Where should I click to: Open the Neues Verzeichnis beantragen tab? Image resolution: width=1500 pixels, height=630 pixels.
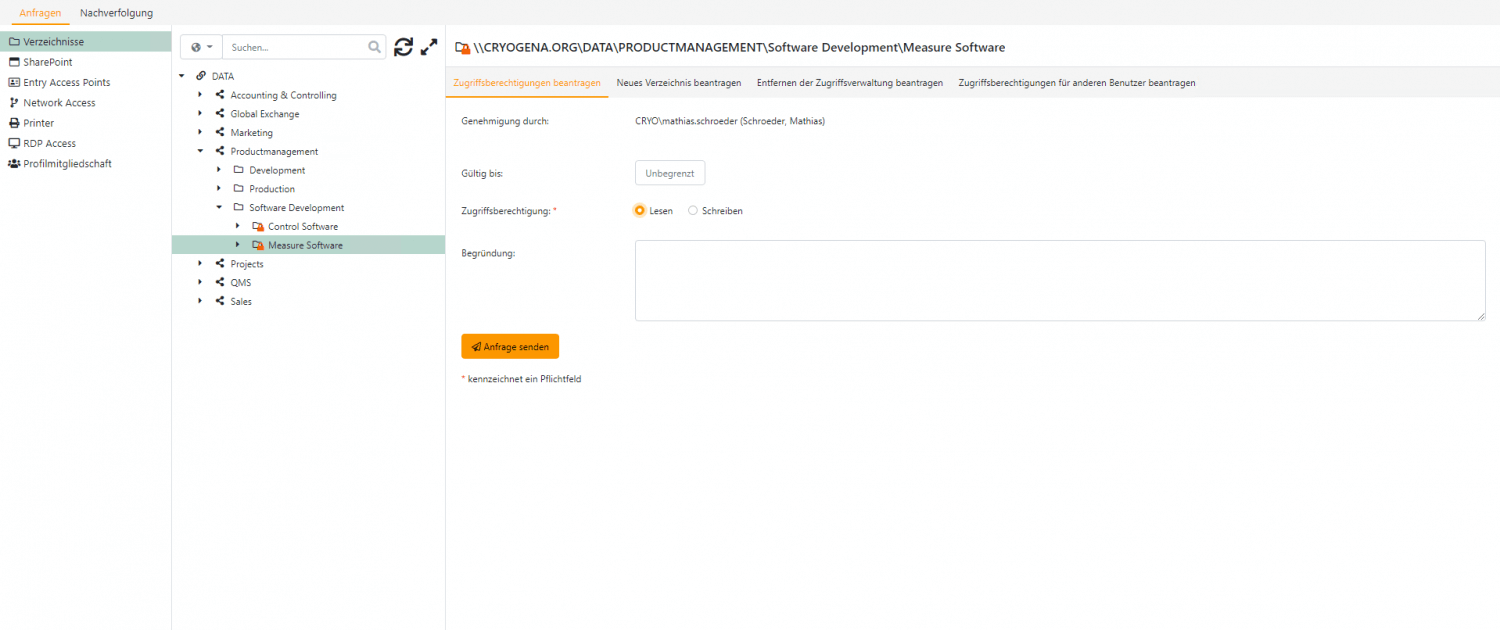(678, 83)
